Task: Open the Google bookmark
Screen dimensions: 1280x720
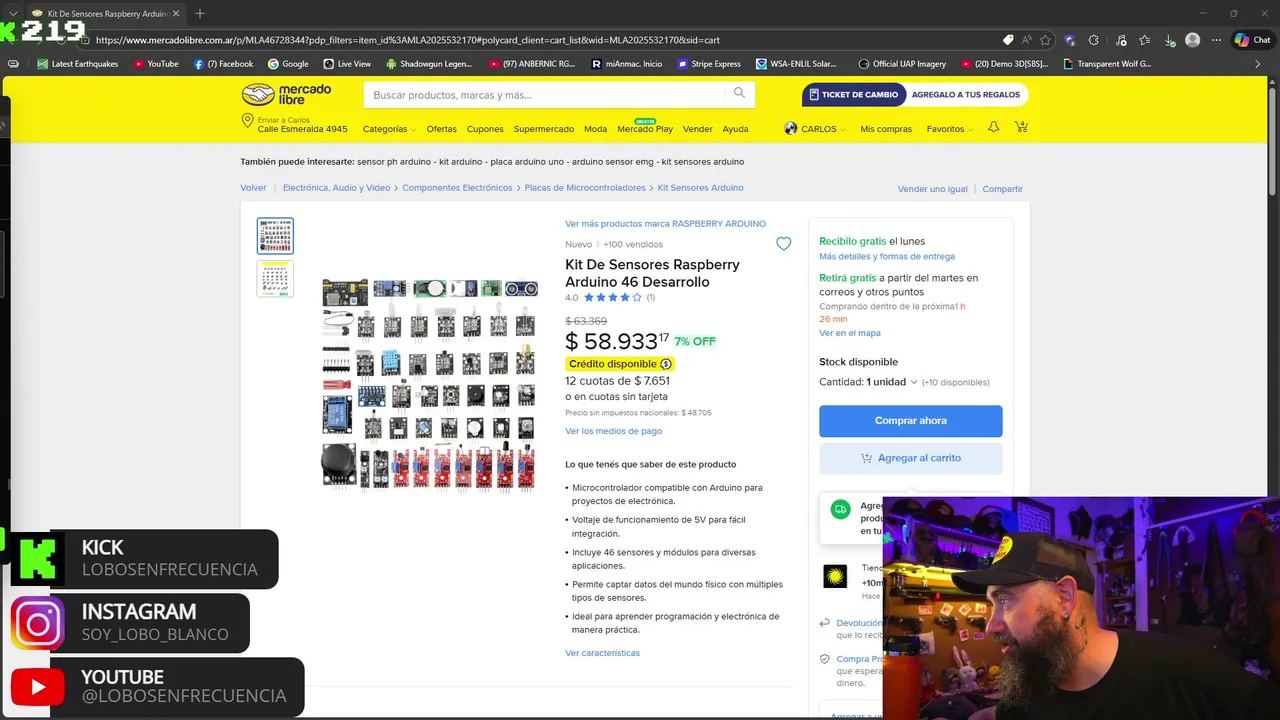Action: click(288, 63)
